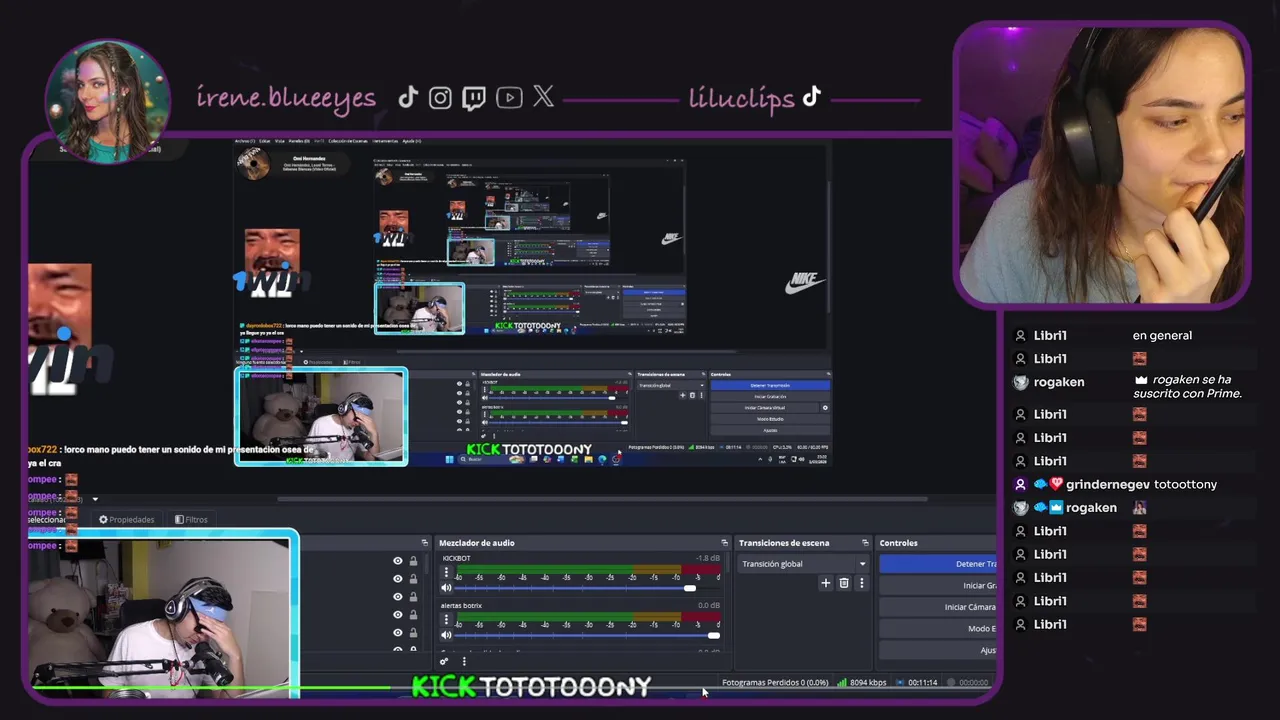Click the large Iniciar Grabación button
1280x720 pixels.
click(938, 586)
